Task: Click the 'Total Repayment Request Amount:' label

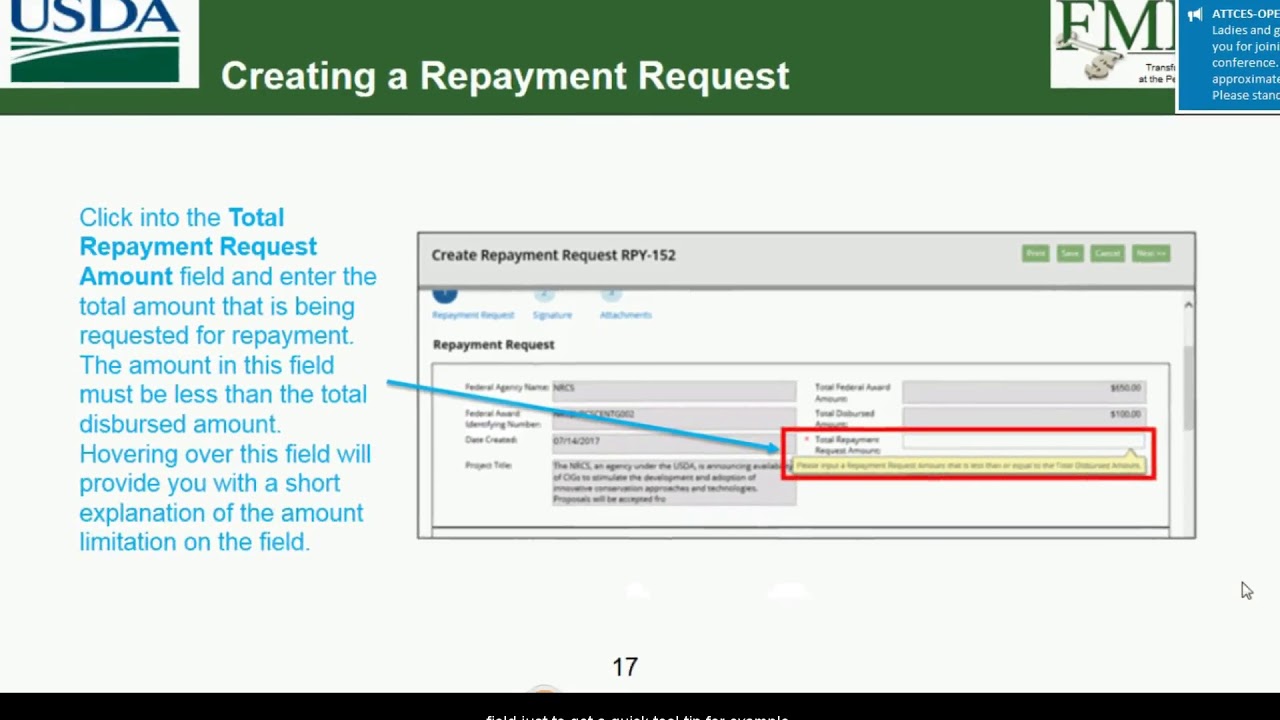Action: [847, 445]
